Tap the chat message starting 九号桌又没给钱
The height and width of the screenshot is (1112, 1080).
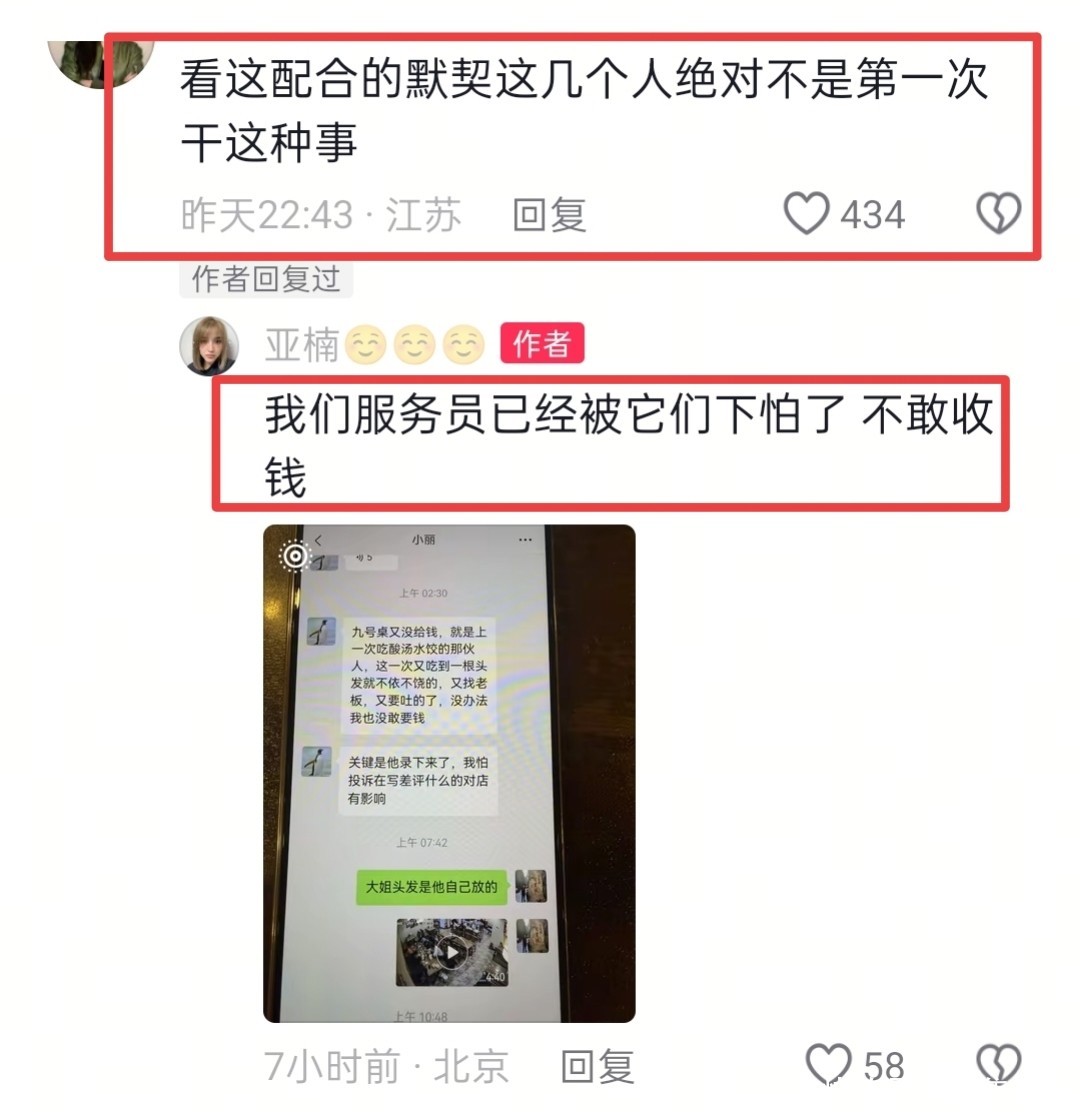418,674
